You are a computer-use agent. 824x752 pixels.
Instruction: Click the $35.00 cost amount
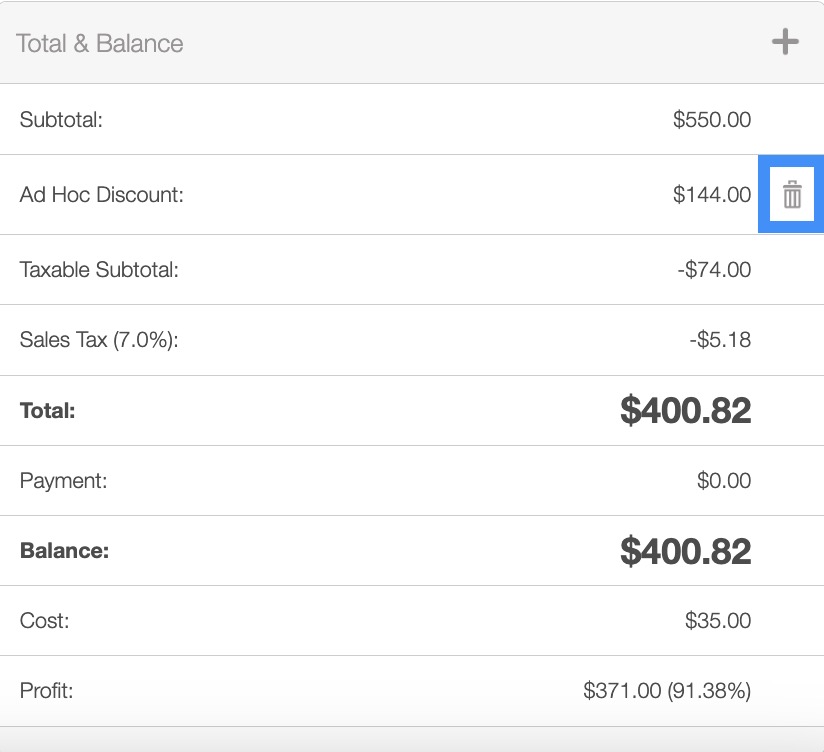pyautogui.click(x=717, y=621)
